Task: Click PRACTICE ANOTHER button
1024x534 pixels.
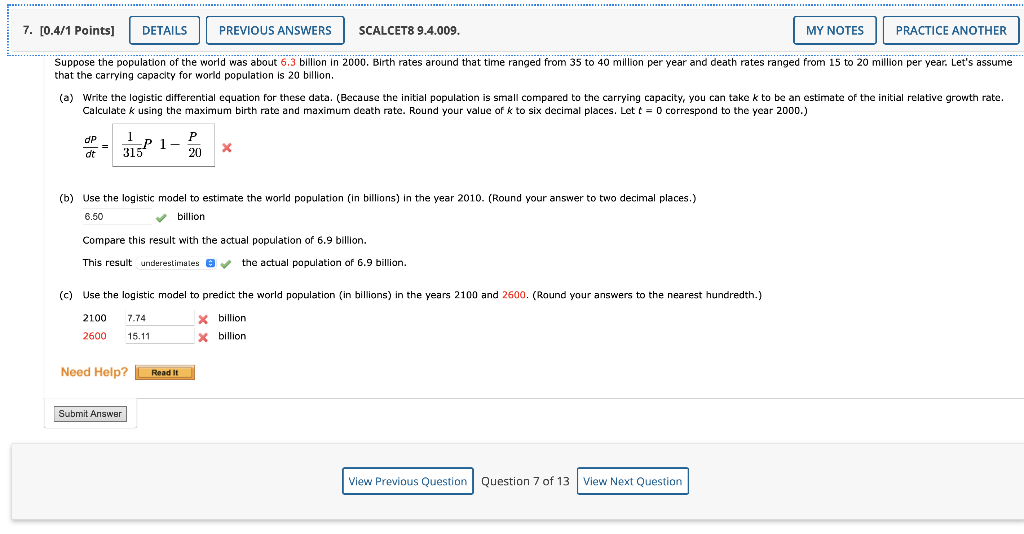Action: (951, 31)
